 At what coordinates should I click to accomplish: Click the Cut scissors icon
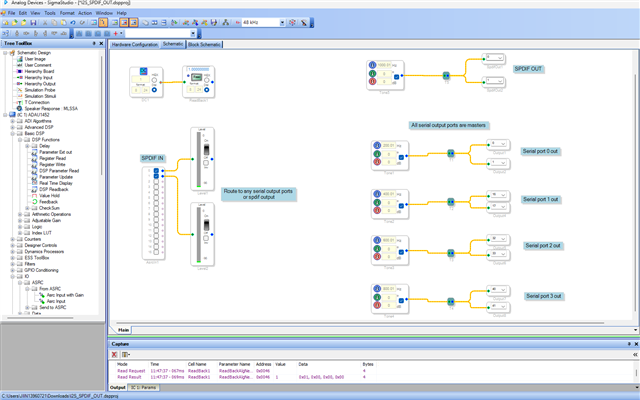(45, 22)
